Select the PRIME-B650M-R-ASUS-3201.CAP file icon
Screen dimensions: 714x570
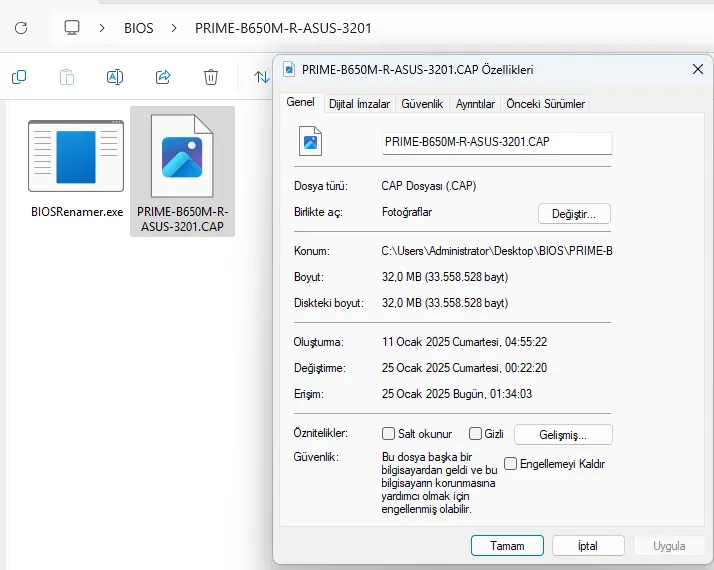[182, 156]
